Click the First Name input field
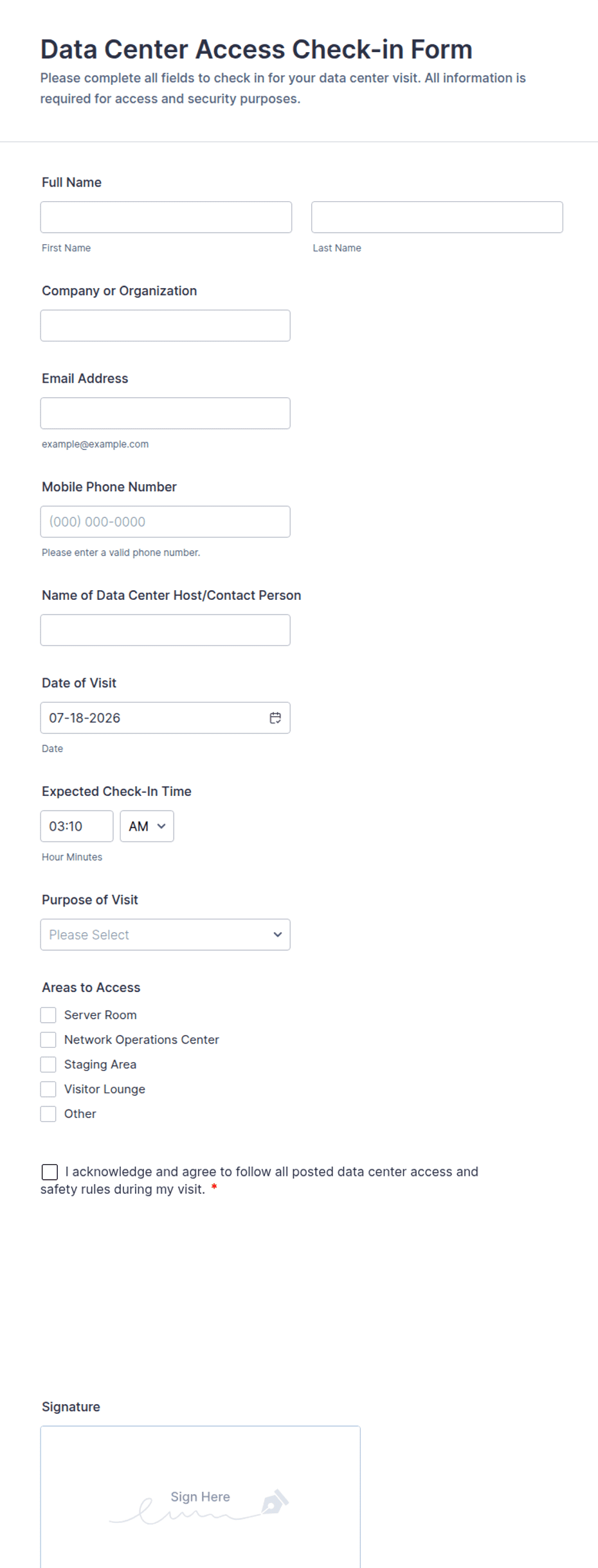 pyautogui.click(x=166, y=217)
